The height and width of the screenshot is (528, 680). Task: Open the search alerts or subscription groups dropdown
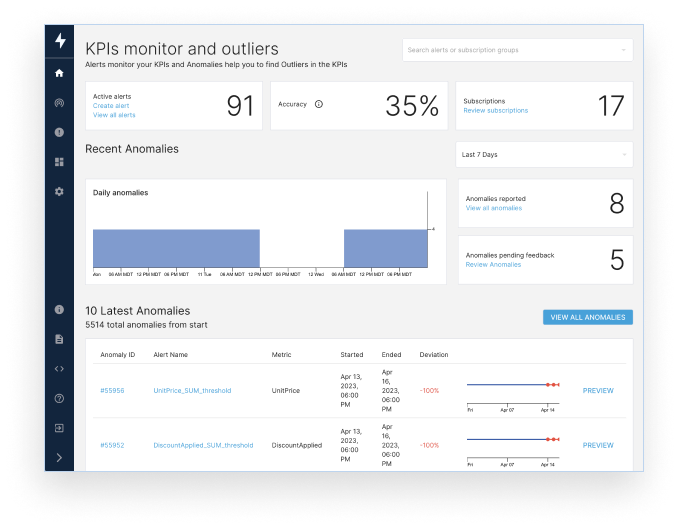click(517, 50)
